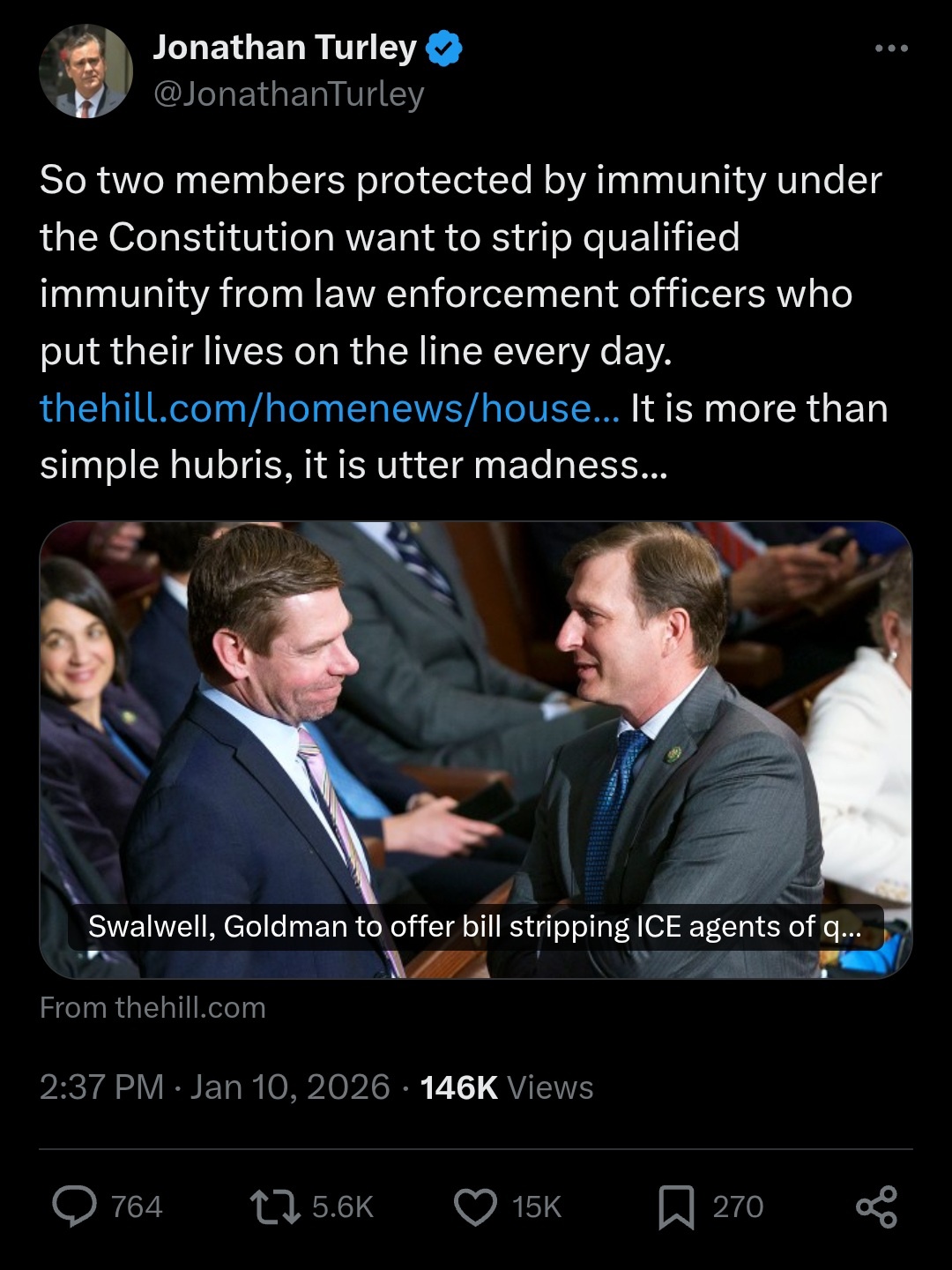Click the Swalwell, Goldman headline caption
This screenshot has height=1270, width=952.
(475, 927)
